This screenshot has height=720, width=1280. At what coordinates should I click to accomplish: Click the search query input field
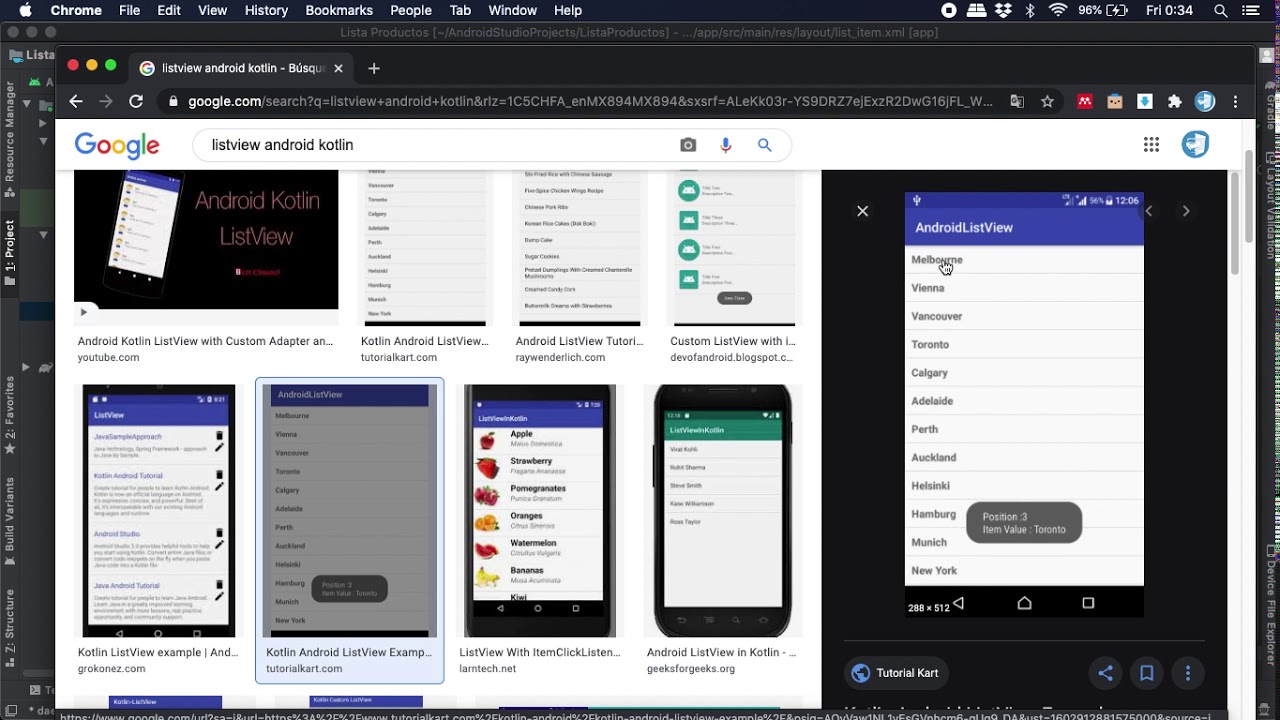435,145
